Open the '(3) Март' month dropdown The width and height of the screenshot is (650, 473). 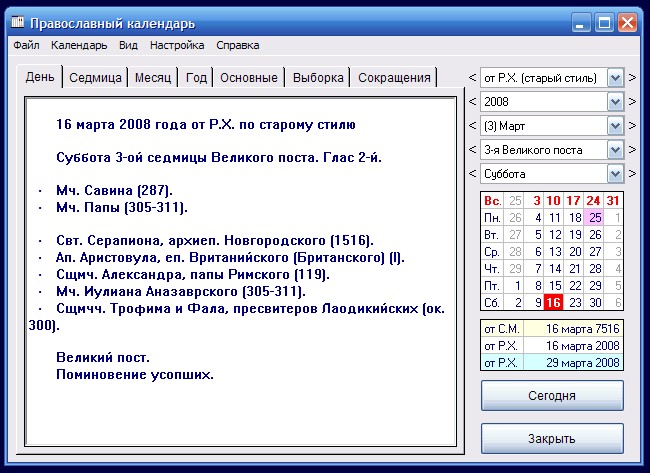[615, 126]
